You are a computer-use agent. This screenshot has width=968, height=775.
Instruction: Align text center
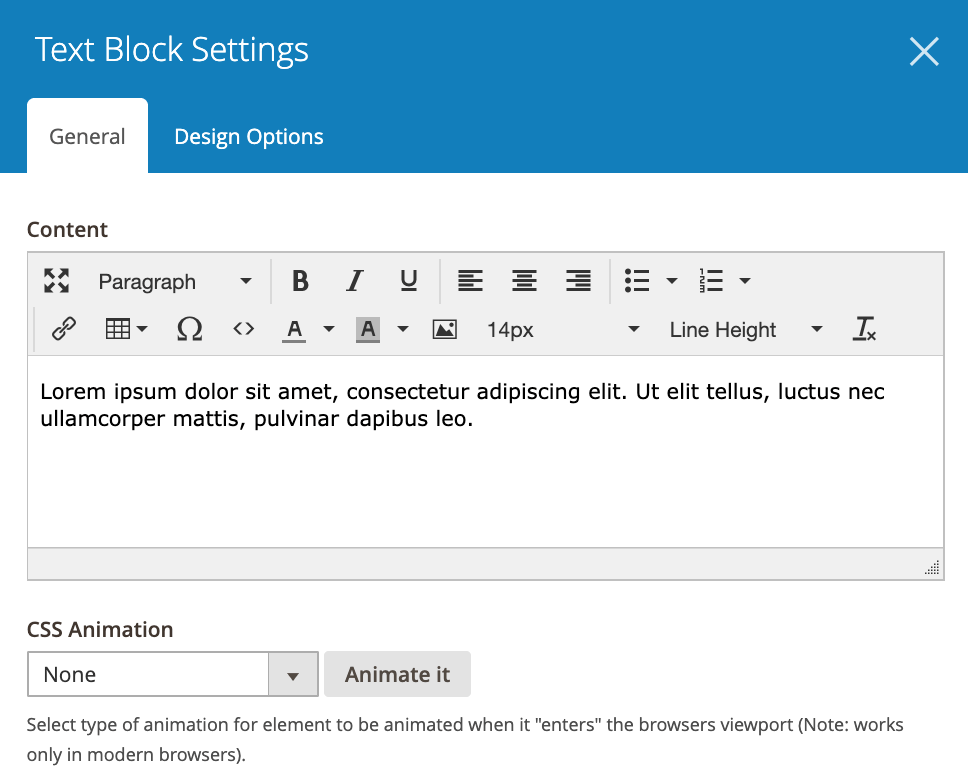coord(524,281)
